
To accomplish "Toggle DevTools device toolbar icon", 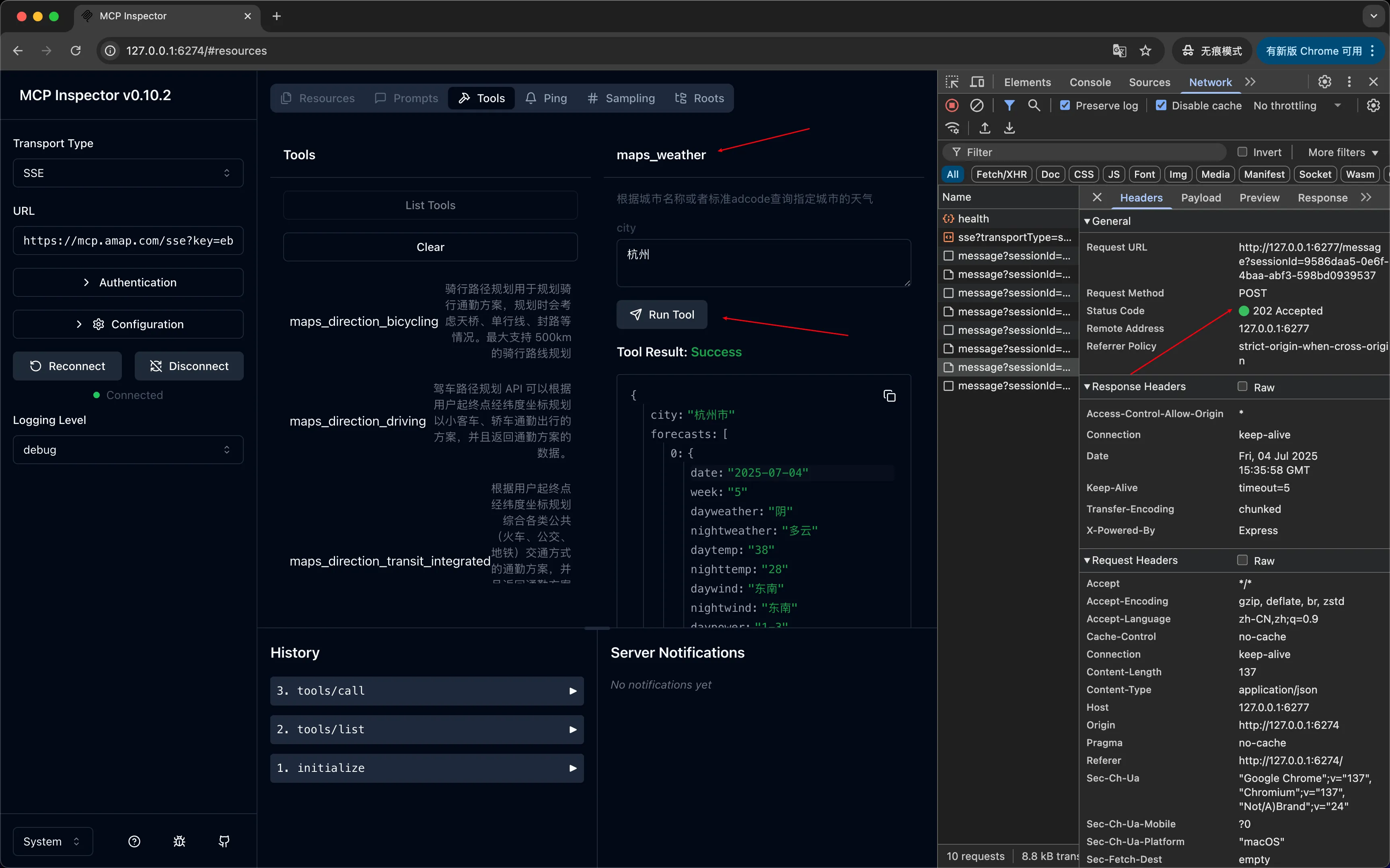I will tap(977, 82).
